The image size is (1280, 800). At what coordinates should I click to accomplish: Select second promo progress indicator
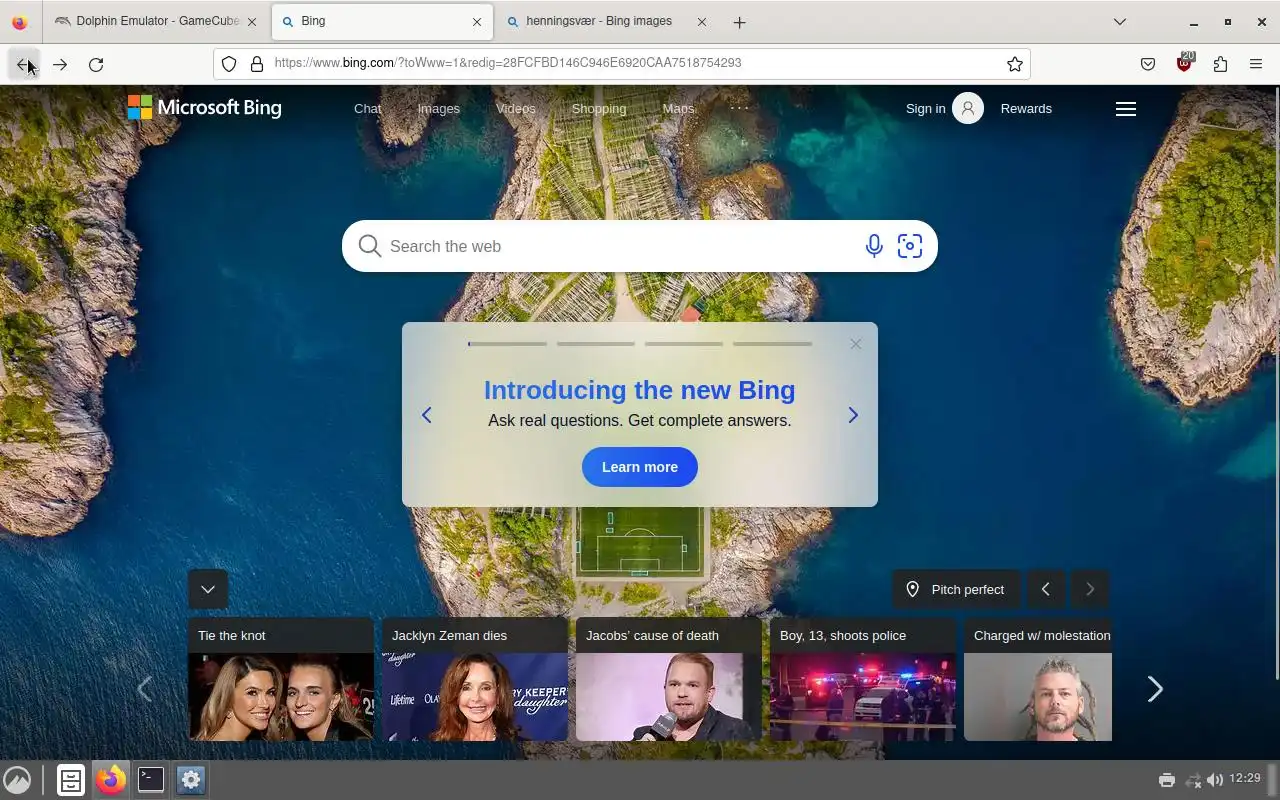click(x=596, y=344)
